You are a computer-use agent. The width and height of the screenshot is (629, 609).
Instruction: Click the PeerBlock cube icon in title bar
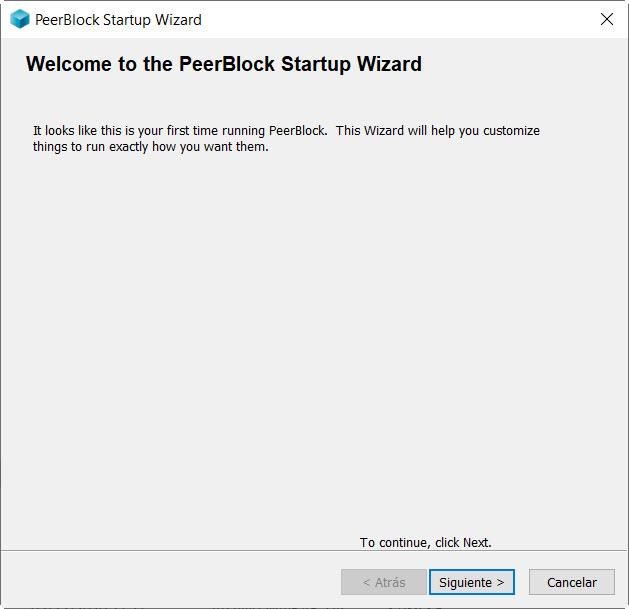pos(19,19)
